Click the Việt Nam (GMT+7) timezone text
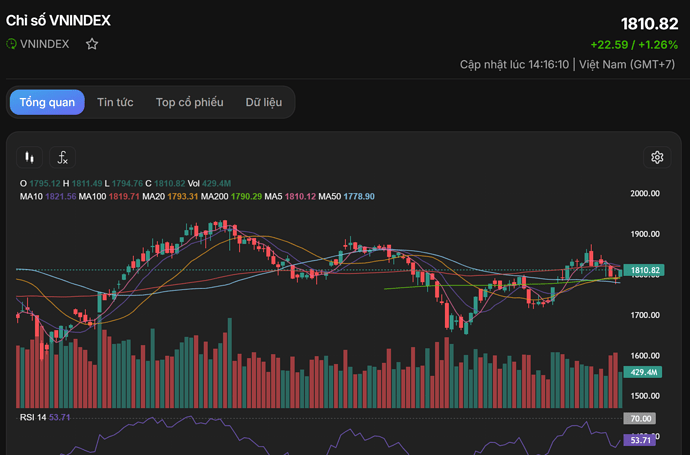 click(x=627, y=65)
